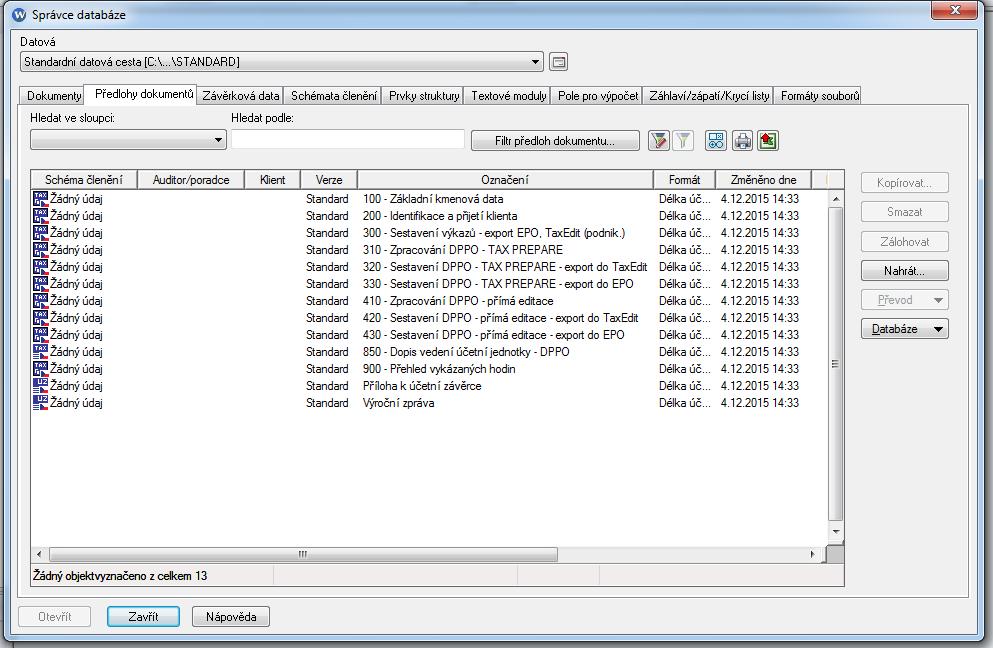Select the text "Výroční zpráva"
Screen dimensions: 993x648
(x=398, y=403)
